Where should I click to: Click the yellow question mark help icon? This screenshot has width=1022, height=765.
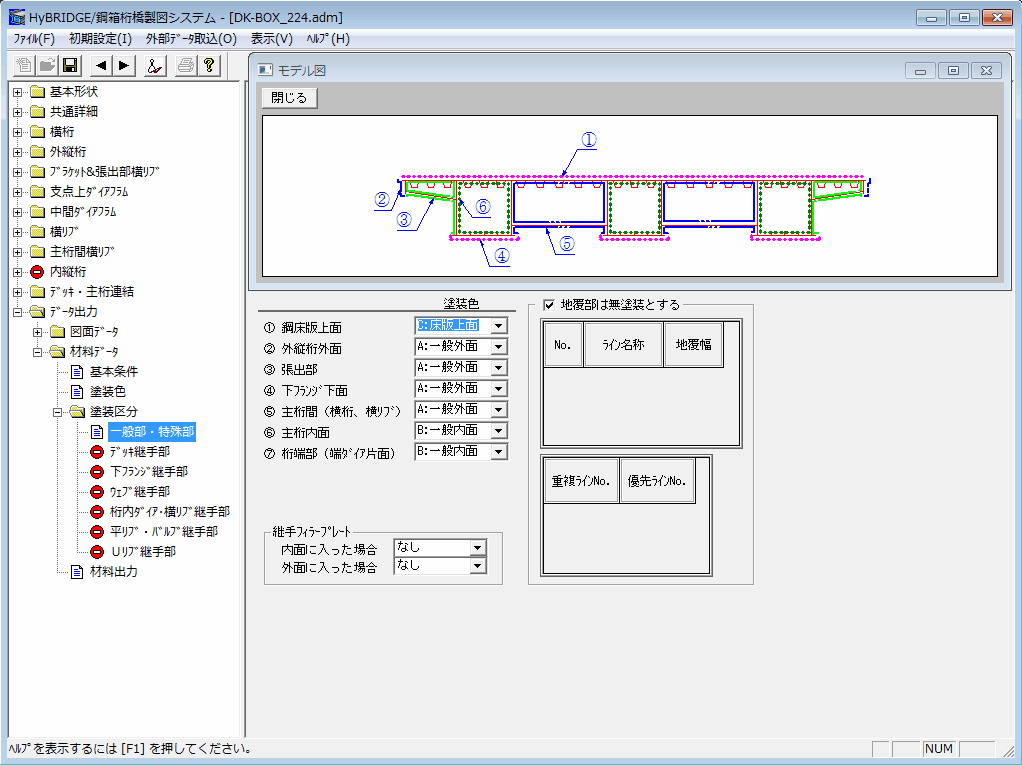coord(208,66)
